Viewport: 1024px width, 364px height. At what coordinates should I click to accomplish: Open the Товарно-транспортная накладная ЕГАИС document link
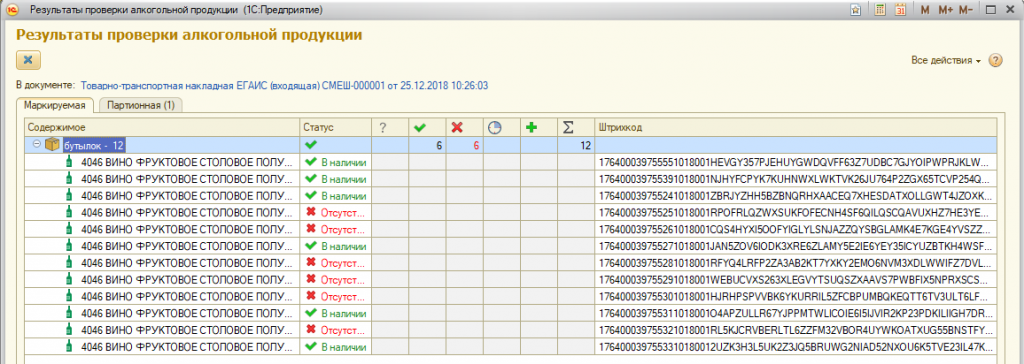(284, 86)
